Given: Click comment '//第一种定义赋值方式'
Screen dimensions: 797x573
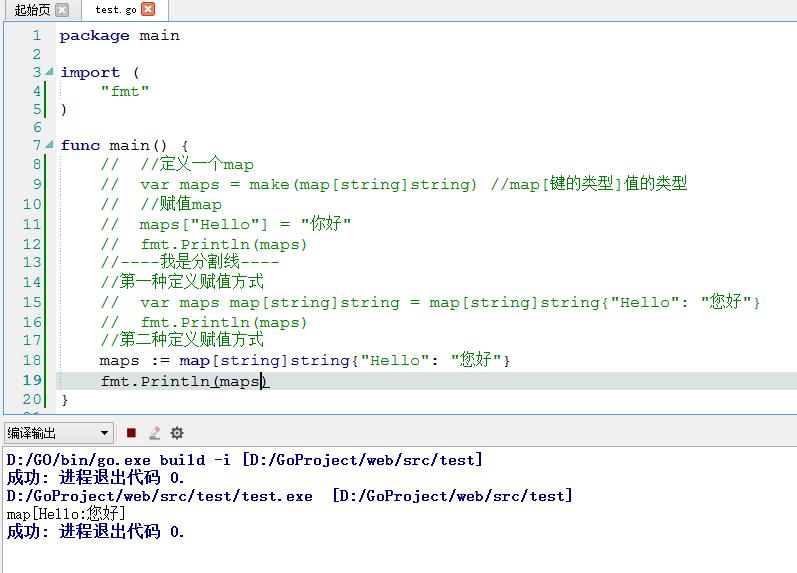Looking at the screenshot, I should pyautogui.click(x=182, y=281).
